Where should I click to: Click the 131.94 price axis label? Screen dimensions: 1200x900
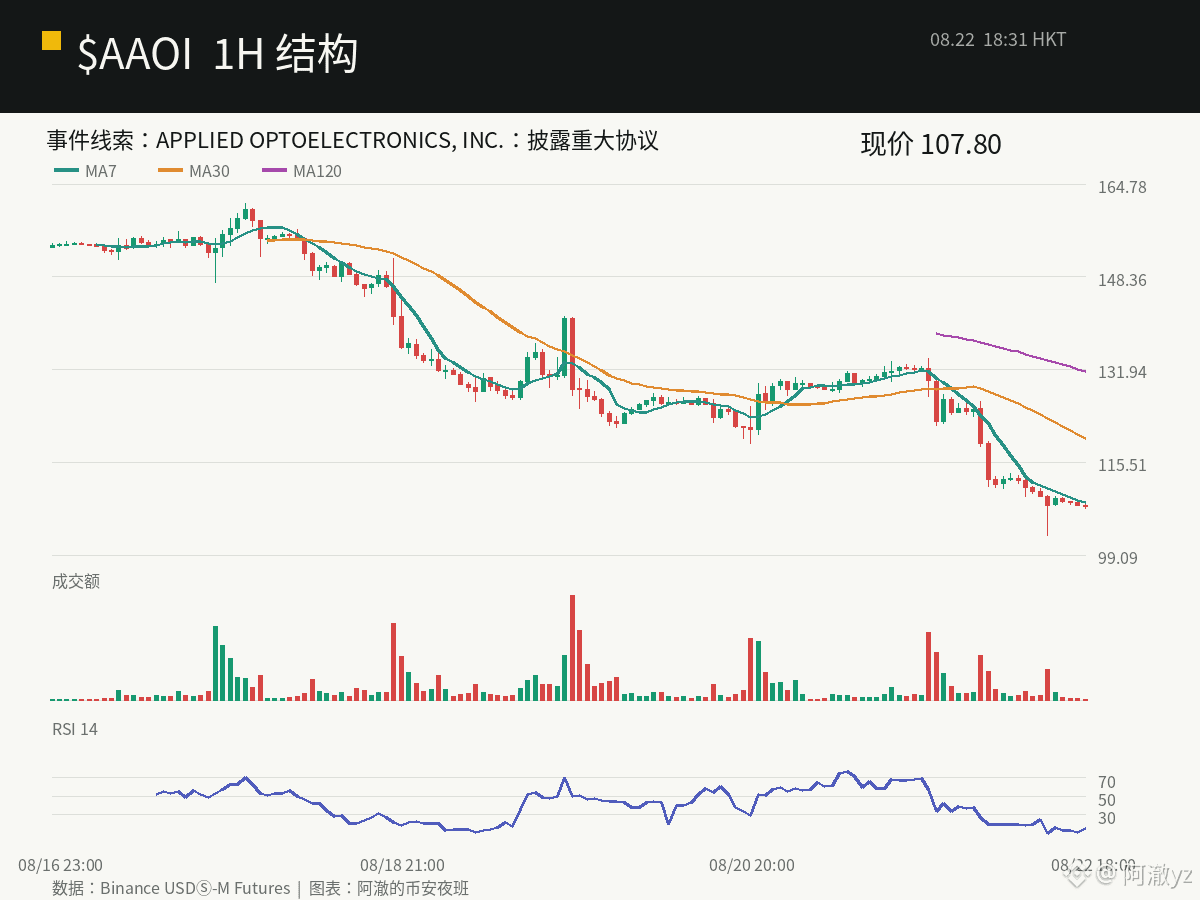pos(1121,372)
